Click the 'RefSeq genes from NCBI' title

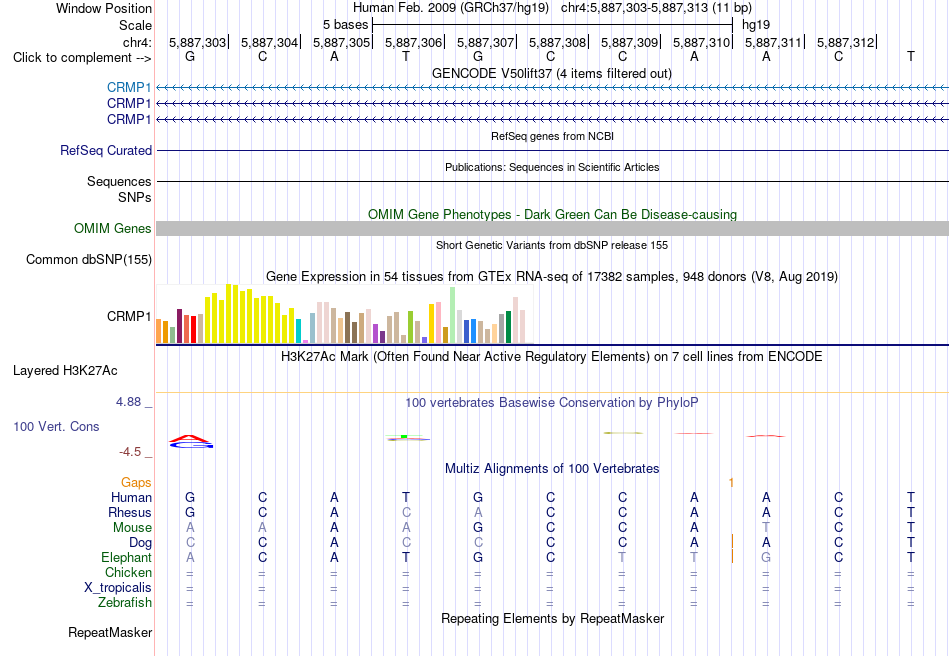(552, 136)
